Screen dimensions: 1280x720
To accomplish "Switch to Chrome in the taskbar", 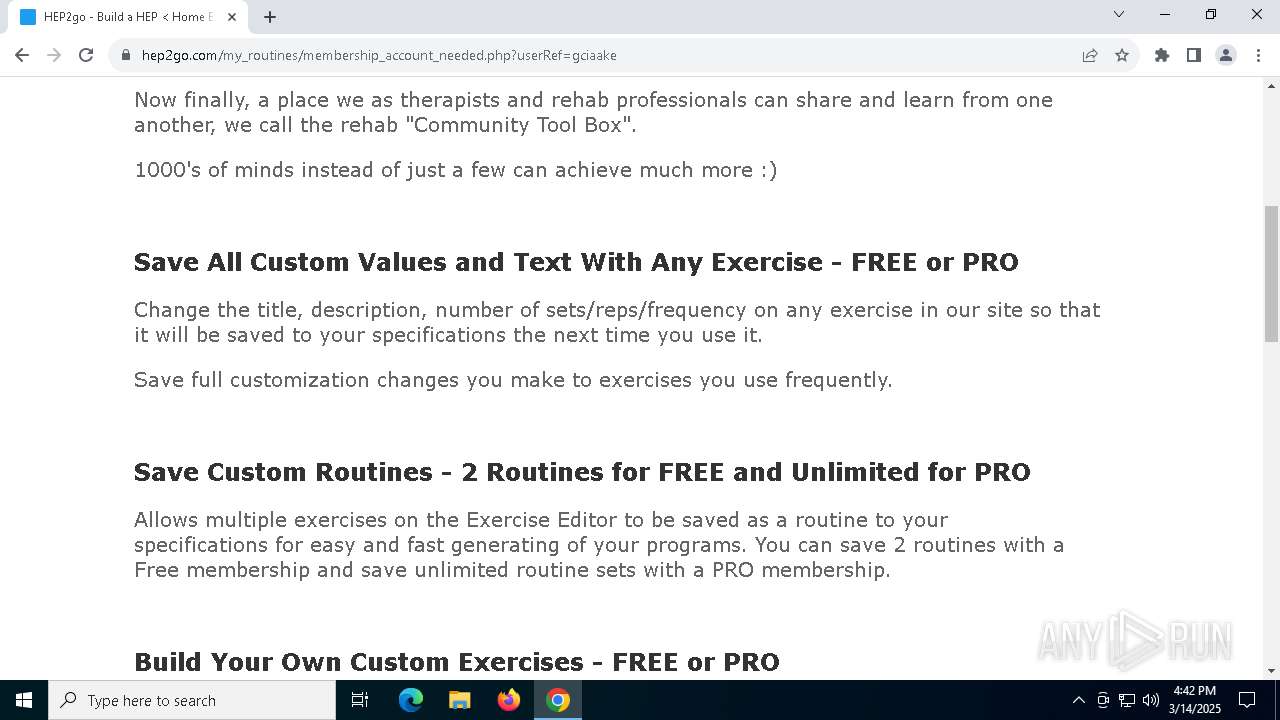I will coord(558,700).
